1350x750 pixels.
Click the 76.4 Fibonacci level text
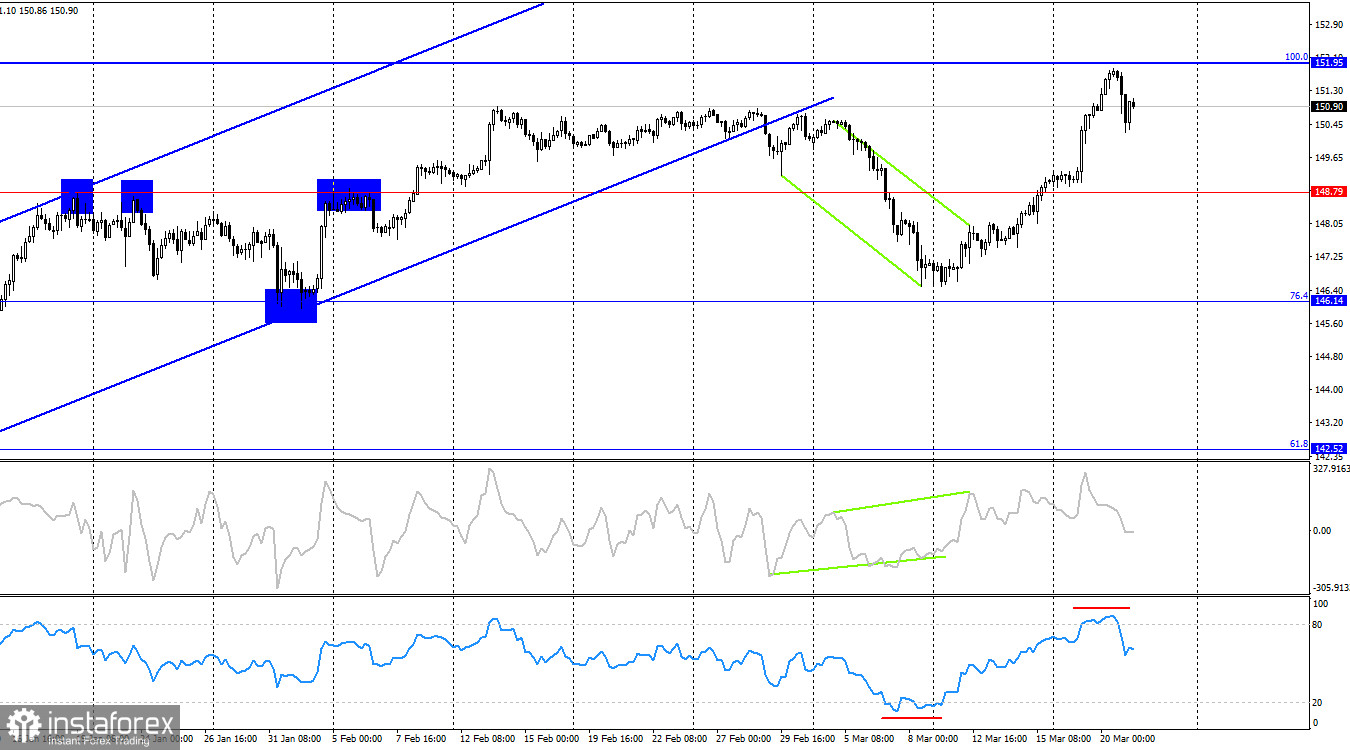pos(1298,295)
